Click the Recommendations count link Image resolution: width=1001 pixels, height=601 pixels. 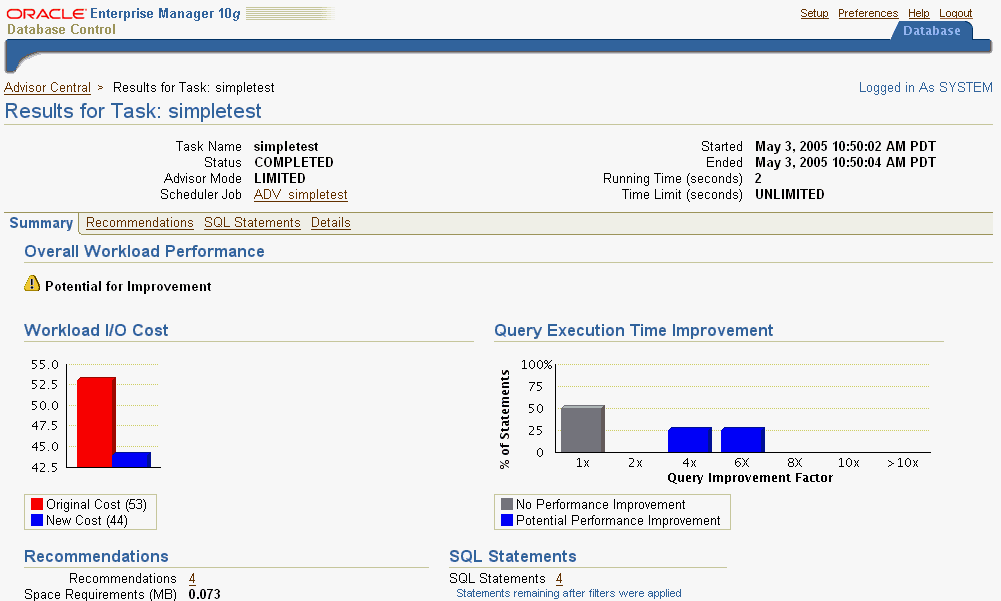tap(192, 579)
